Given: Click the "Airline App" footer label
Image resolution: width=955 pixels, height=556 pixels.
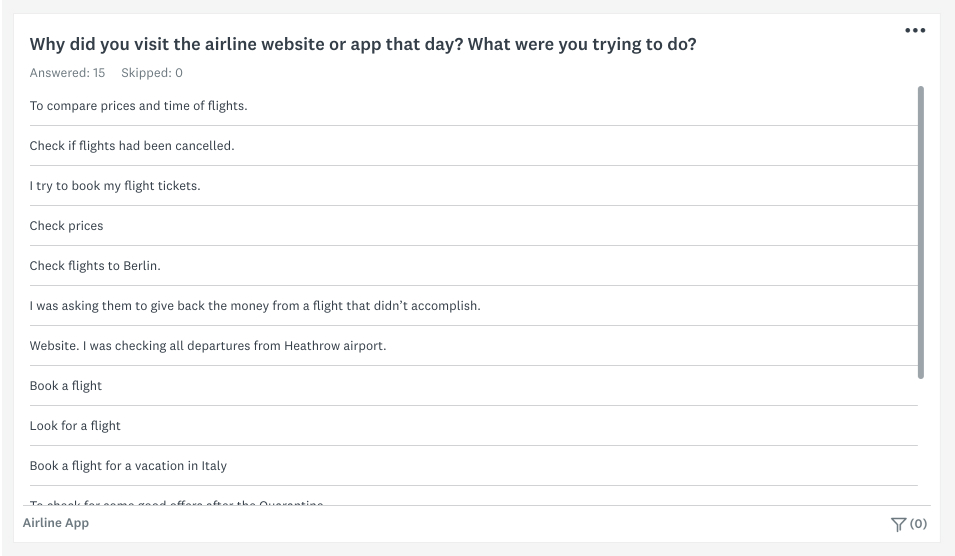Looking at the screenshot, I should 56,523.
